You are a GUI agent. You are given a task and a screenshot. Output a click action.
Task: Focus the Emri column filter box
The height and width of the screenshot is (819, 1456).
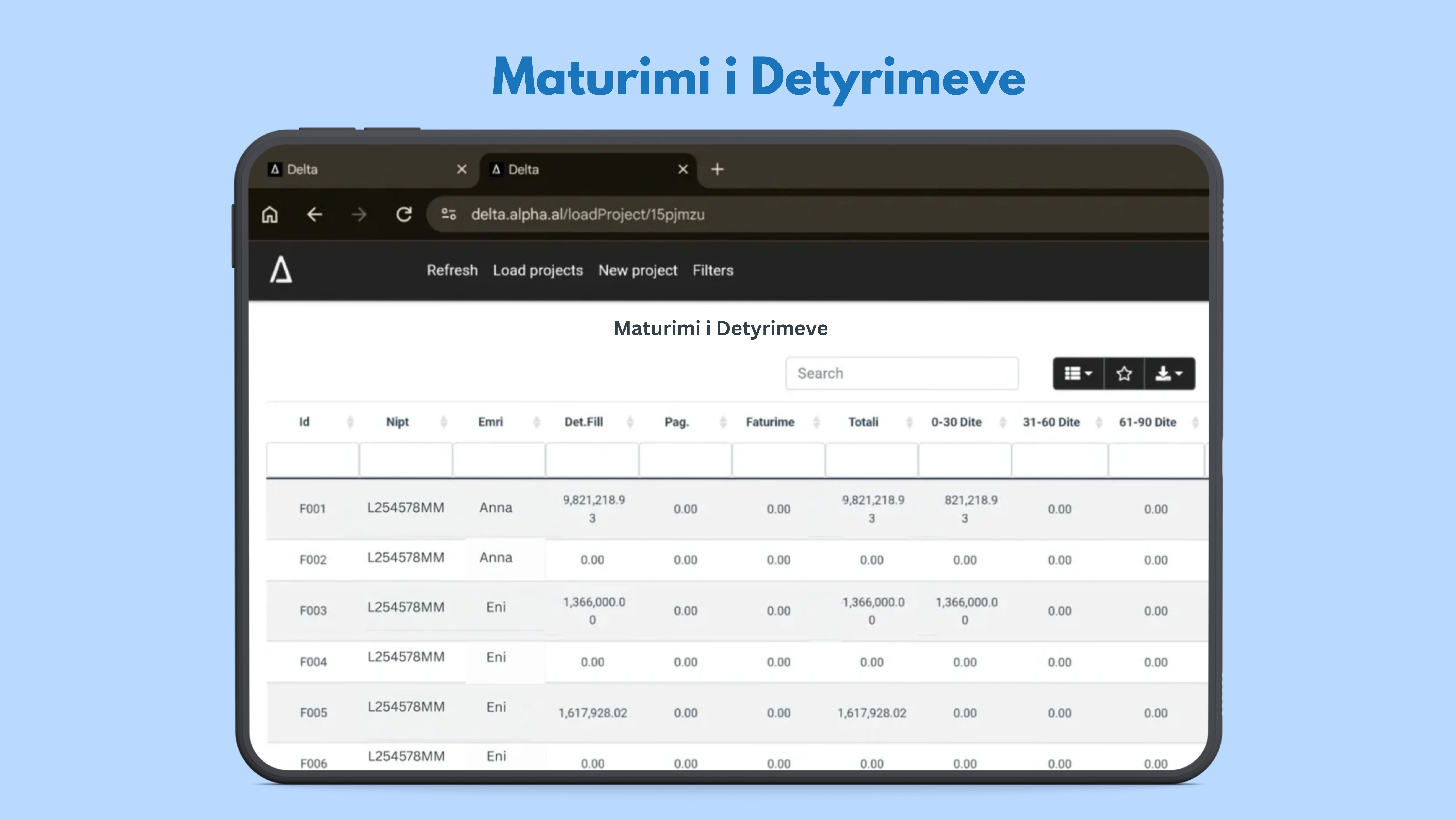point(499,460)
